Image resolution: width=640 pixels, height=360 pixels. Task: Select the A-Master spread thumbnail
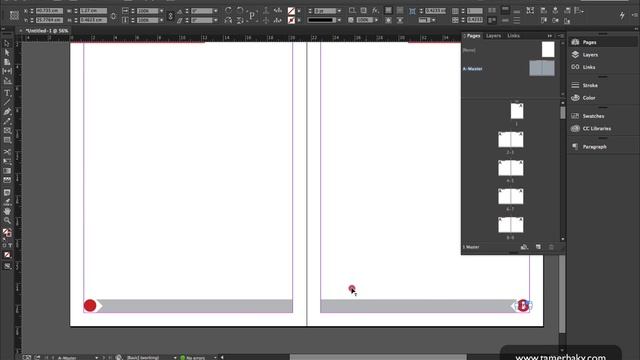(x=542, y=68)
